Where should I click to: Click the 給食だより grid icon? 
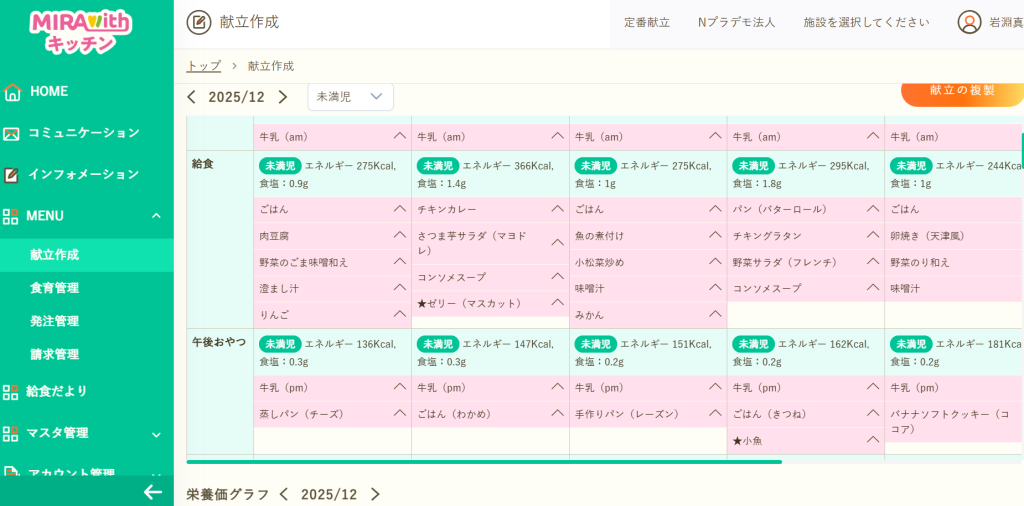click(12, 392)
